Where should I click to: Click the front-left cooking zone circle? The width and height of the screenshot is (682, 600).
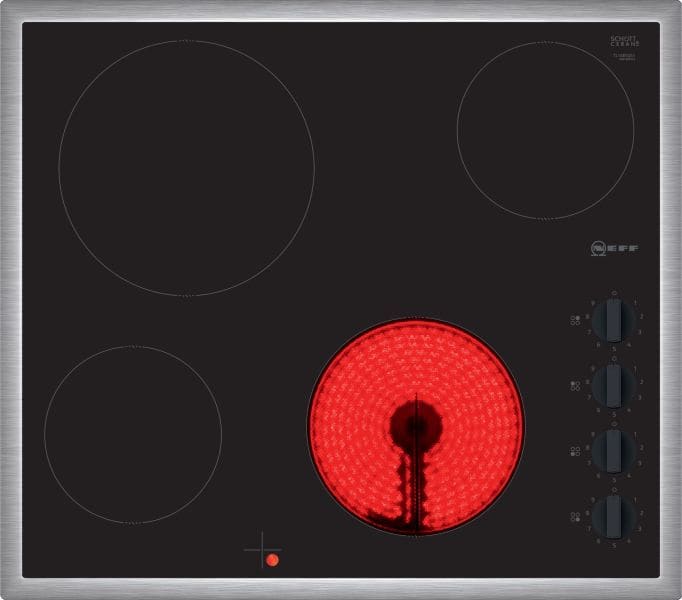point(133,435)
